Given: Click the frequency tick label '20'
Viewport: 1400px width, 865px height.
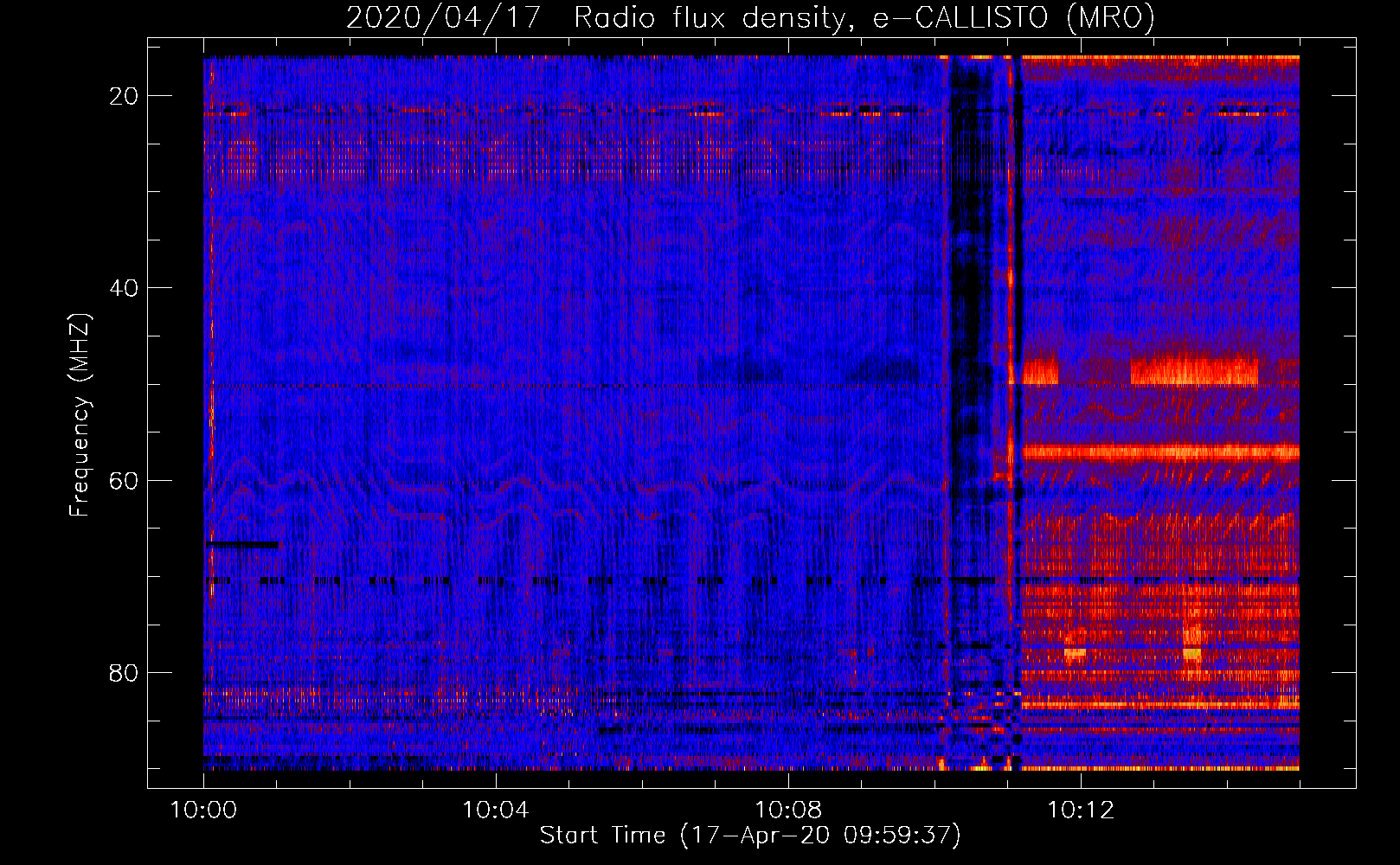Looking at the screenshot, I should click(124, 96).
